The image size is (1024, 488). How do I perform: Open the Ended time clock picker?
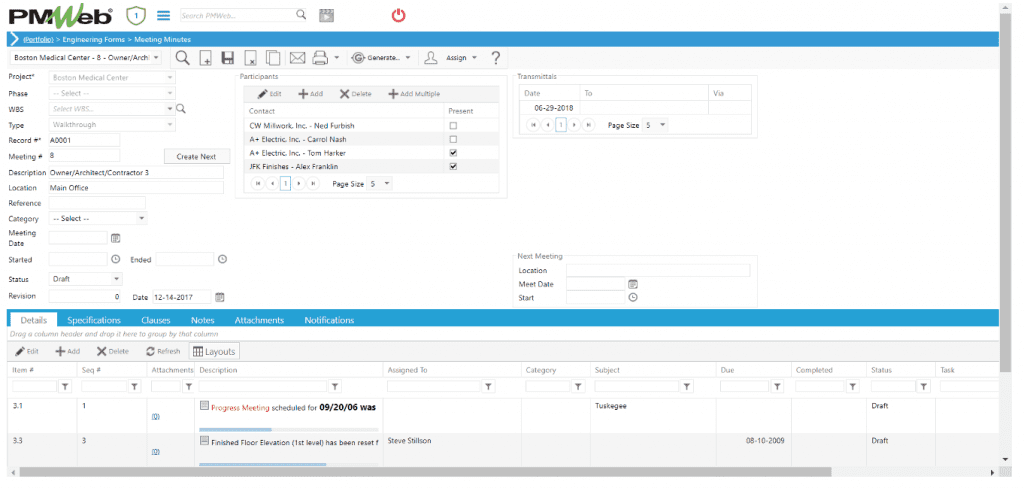click(x=222, y=259)
